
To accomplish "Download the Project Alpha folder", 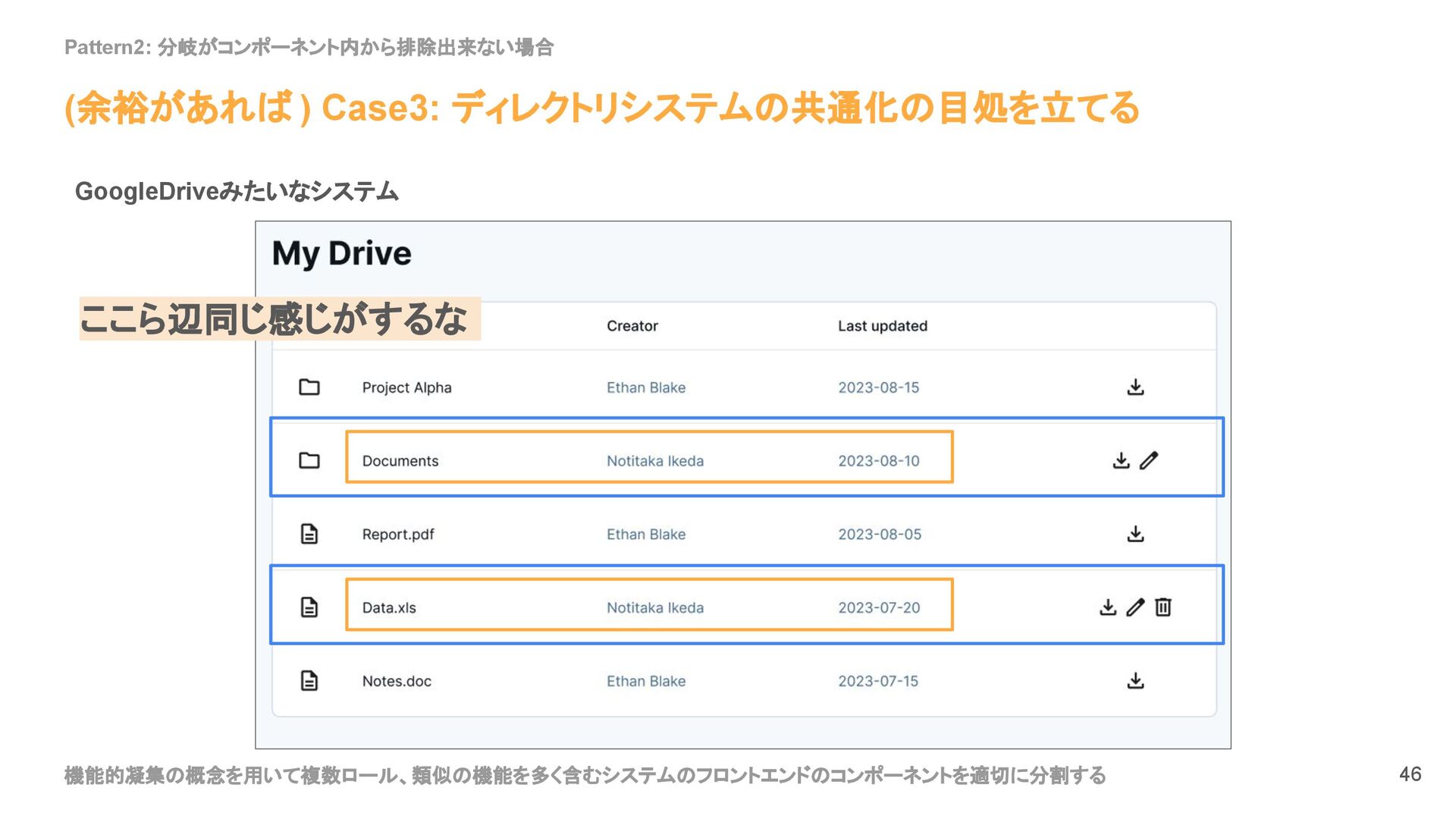I will pyautogui.click(x=1135, y=388).
